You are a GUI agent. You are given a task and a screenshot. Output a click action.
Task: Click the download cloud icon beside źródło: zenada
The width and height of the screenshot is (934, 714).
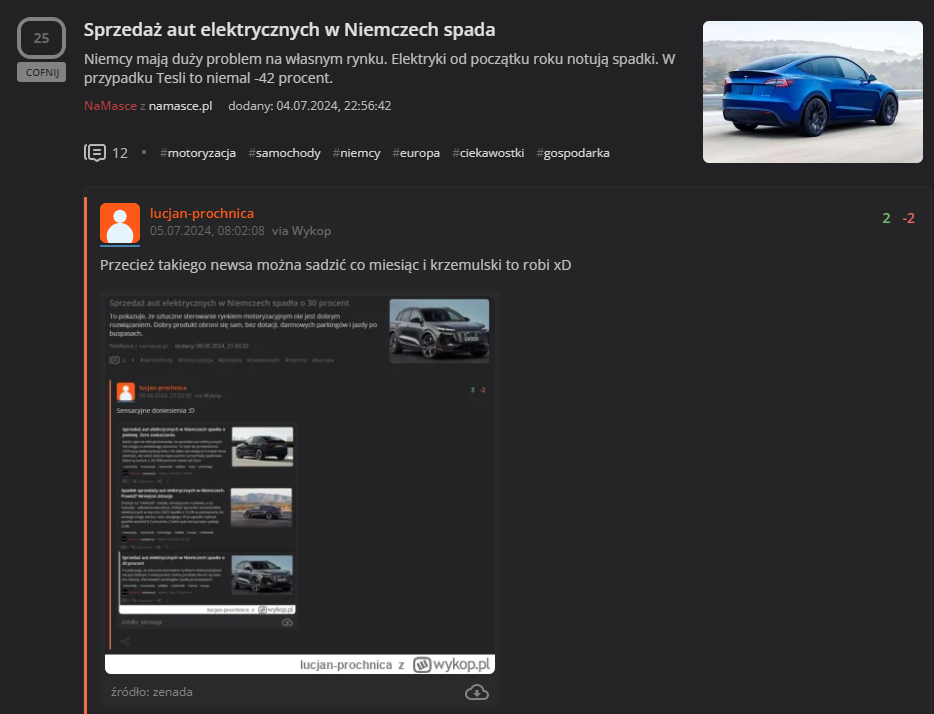477,692
